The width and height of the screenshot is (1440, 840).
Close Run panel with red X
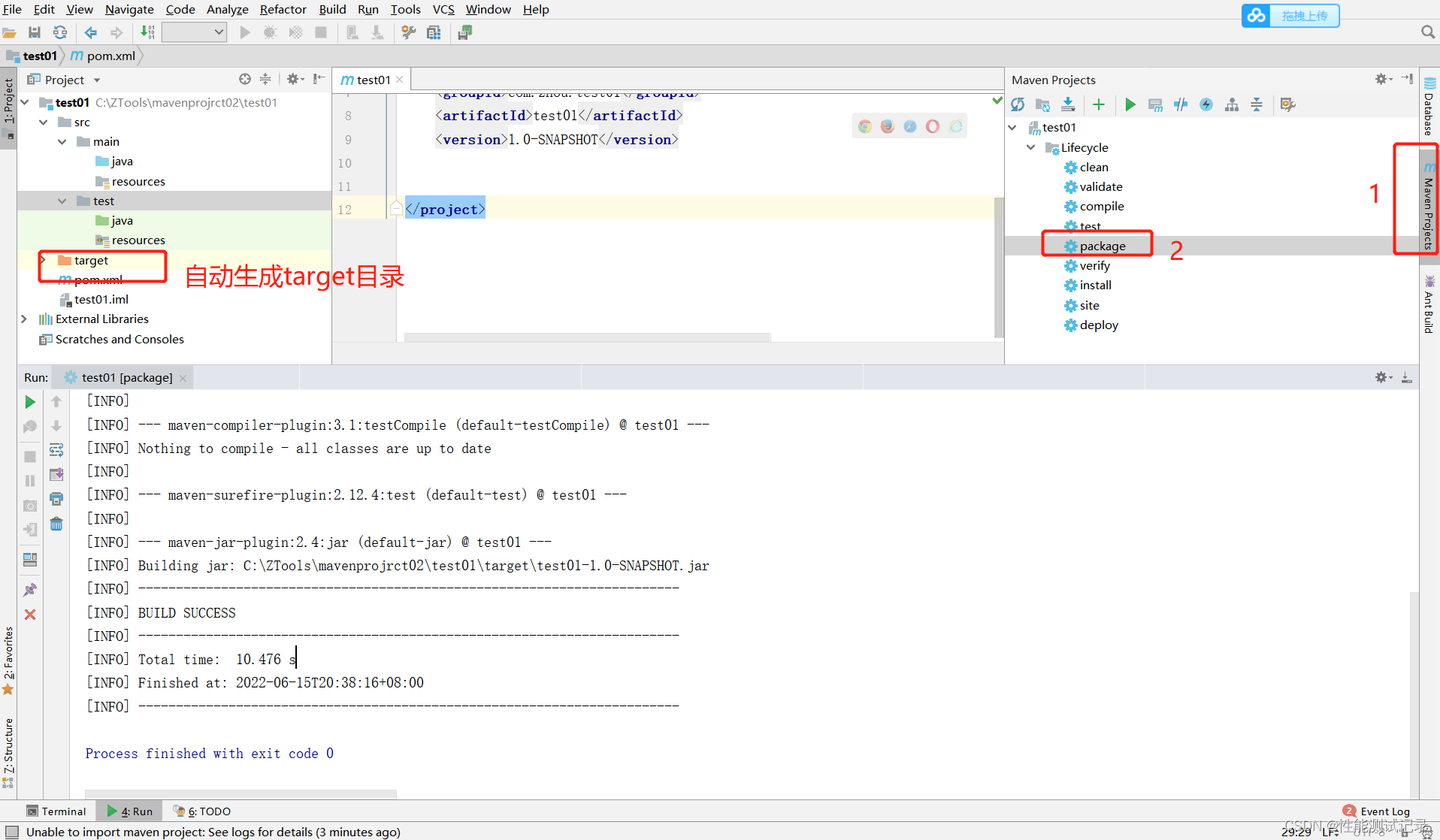point(30,615)
